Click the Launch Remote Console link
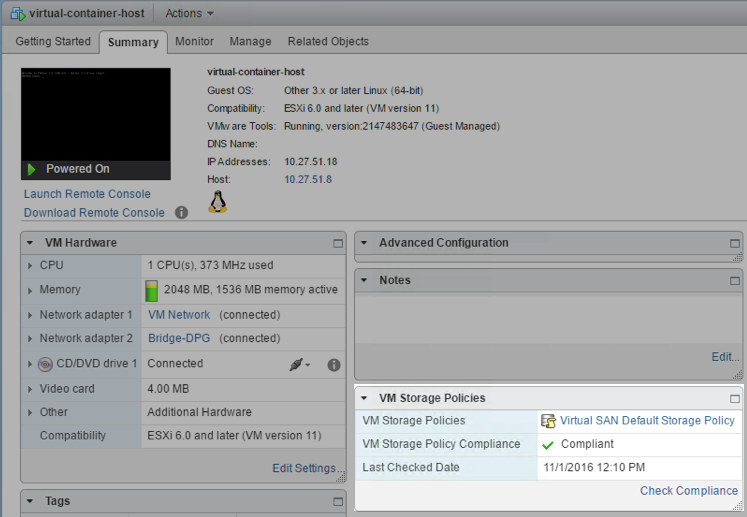The image size is (747, 517). coord(87,194)
